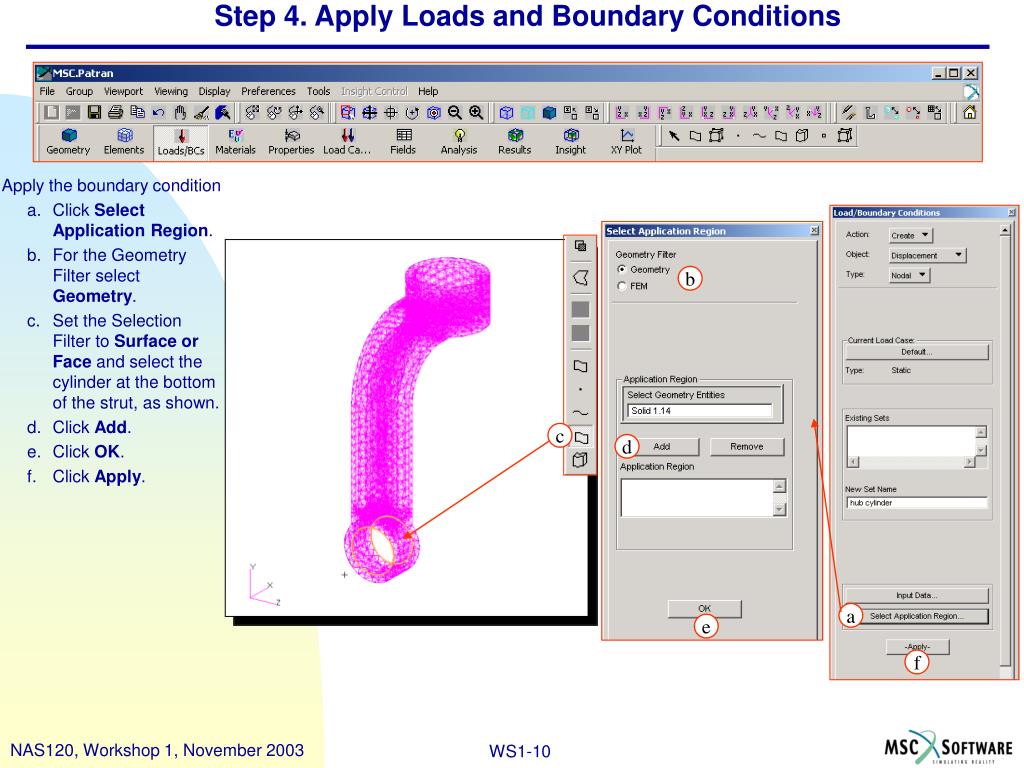
Task: Open the Group menu
Action: click(79, 91)
